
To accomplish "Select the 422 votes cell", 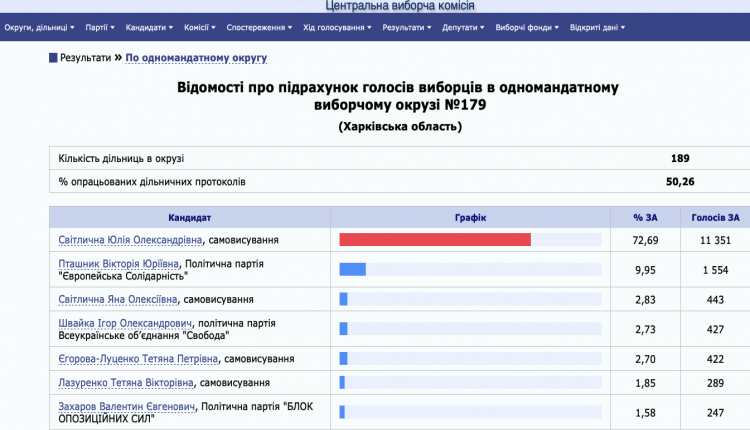I will tap(715, 359).
